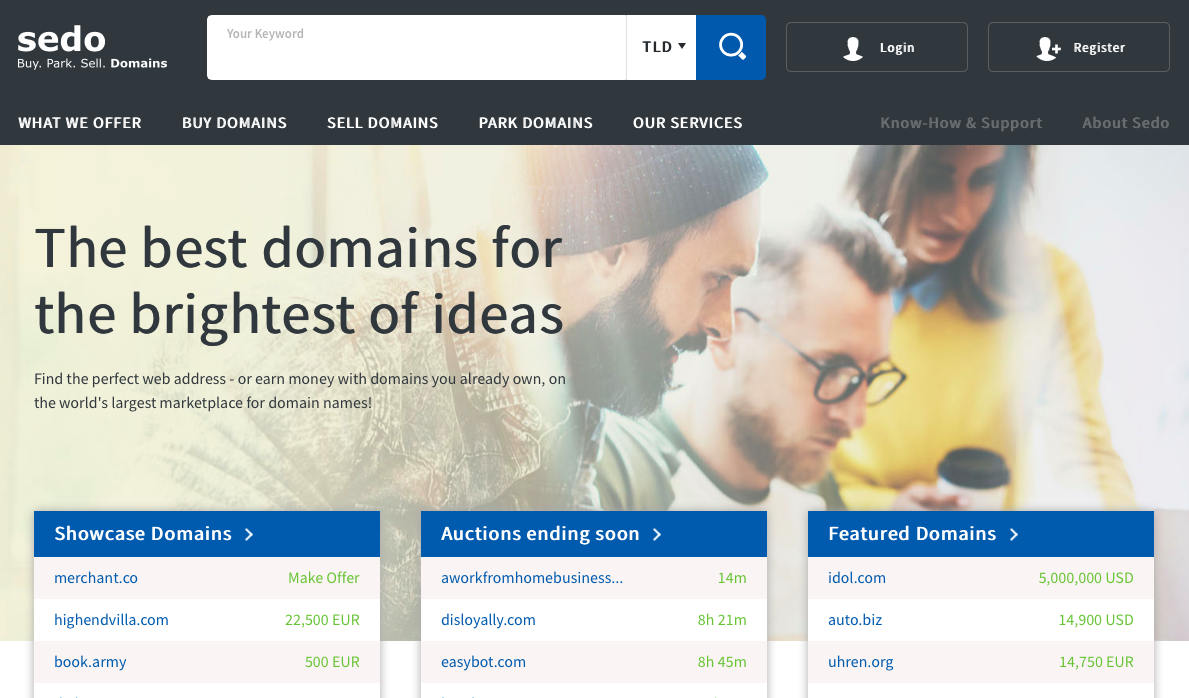Screen dimensions: 1189x698
Task: Focus the Your Keyword search field
Action: 416,47
